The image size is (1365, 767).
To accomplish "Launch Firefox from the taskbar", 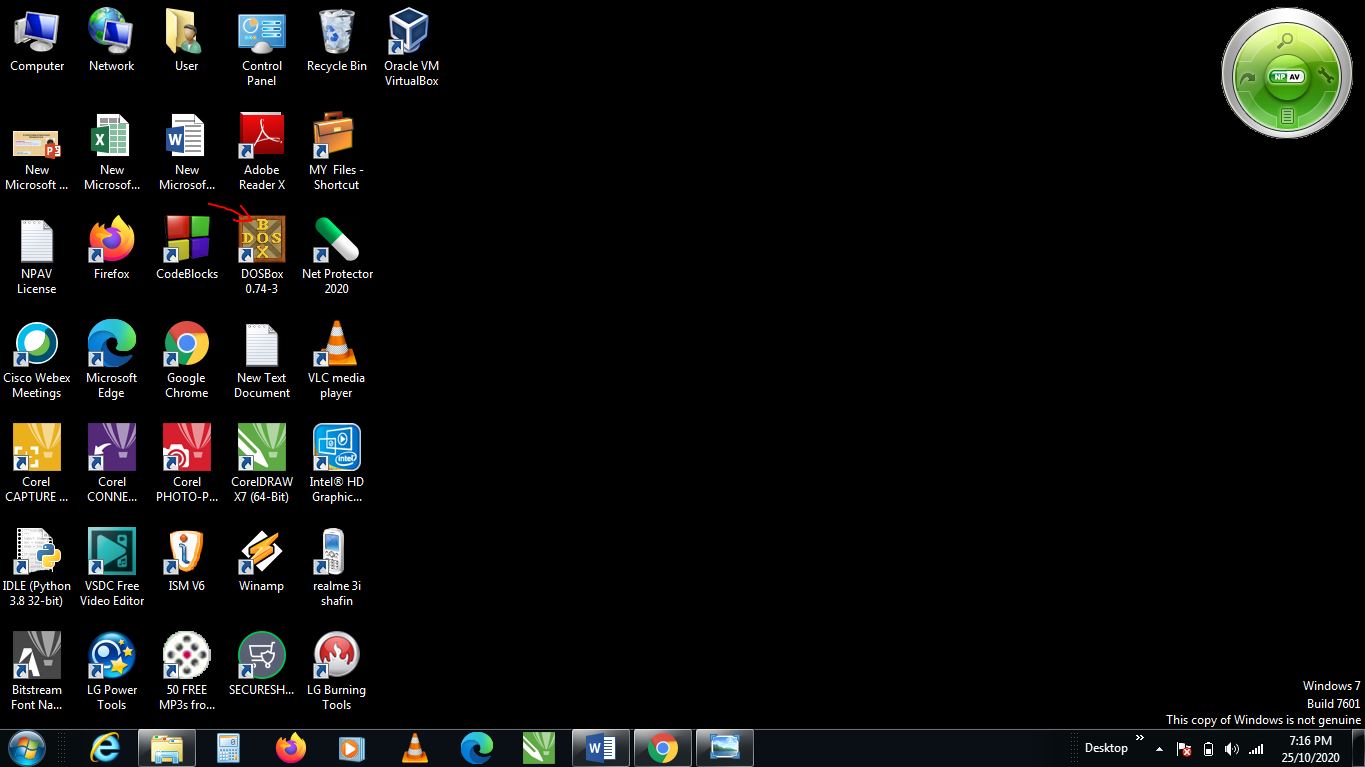I will point(291,748).
